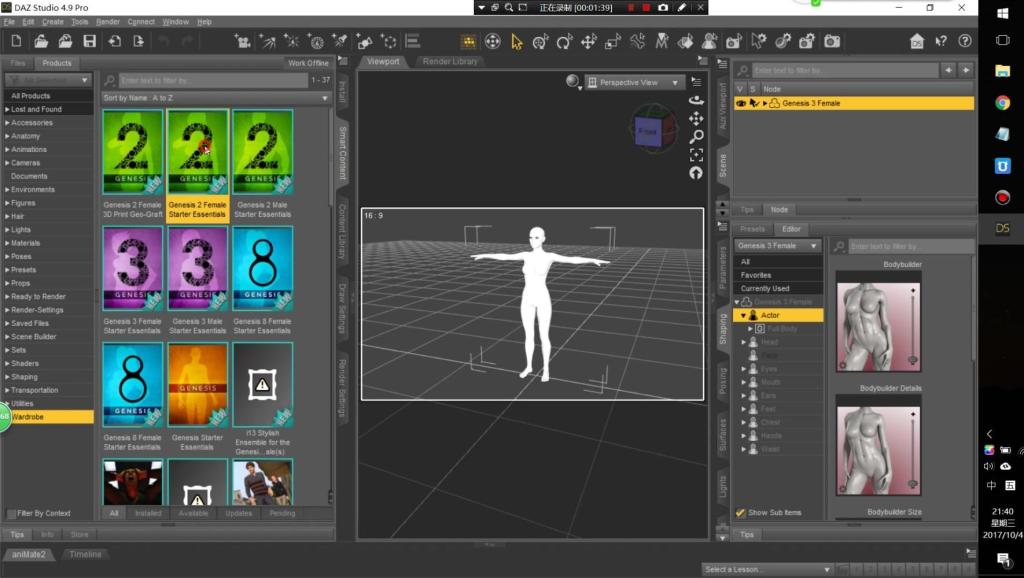
Task: Click the Open file folder icon
Action: click(x=40, y=41)
